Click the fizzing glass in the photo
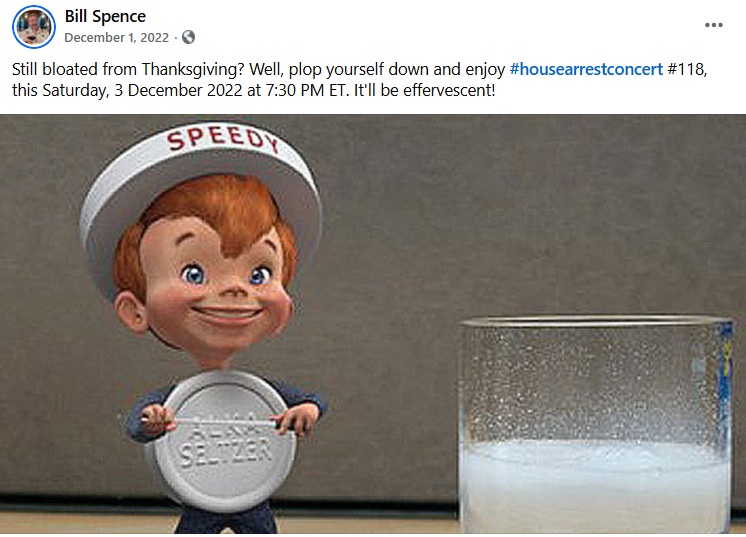Image resolution: width=746 pixels, height=537 pixels. 595,425
